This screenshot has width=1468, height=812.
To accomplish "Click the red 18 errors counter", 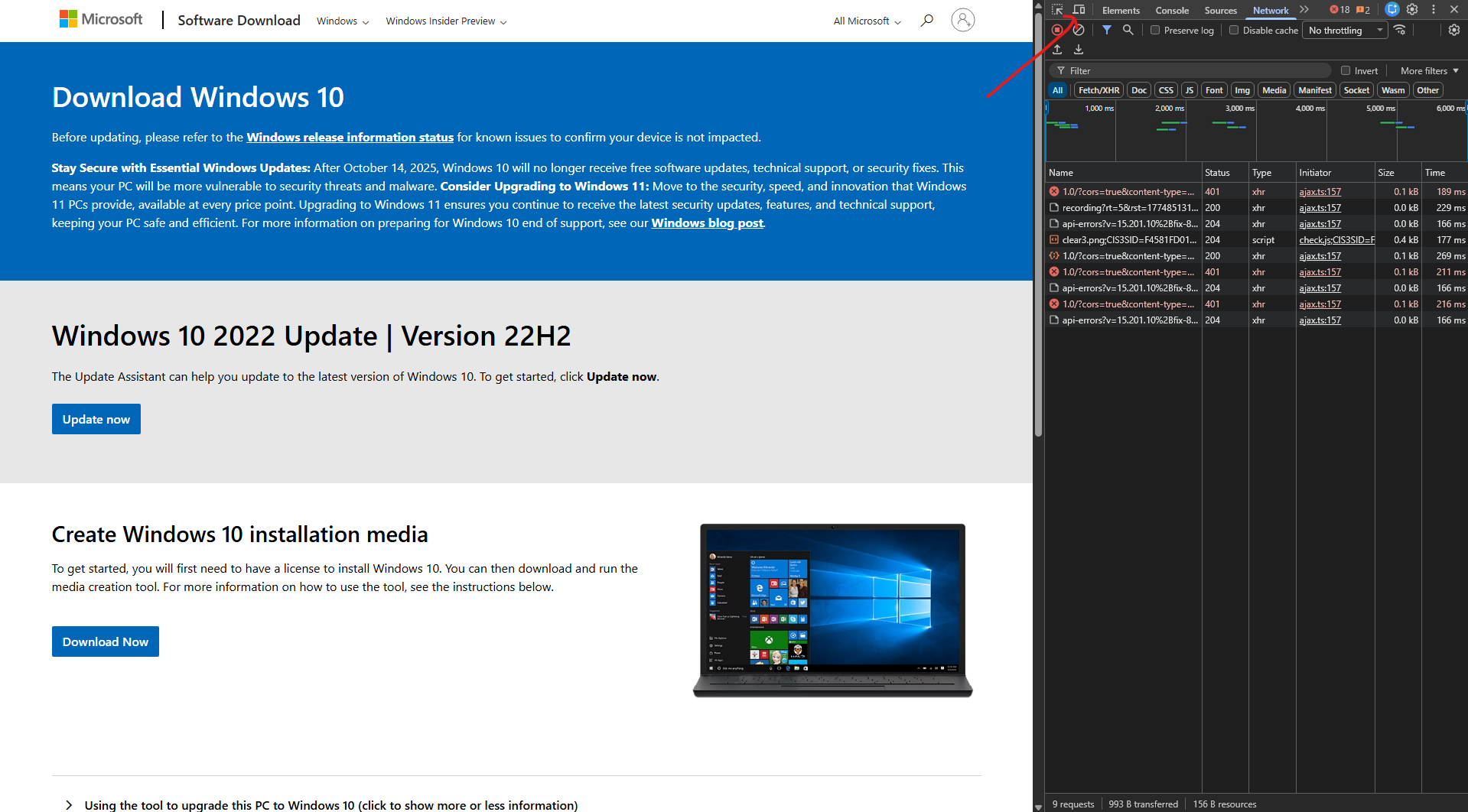I will (x=1339, y=10).
